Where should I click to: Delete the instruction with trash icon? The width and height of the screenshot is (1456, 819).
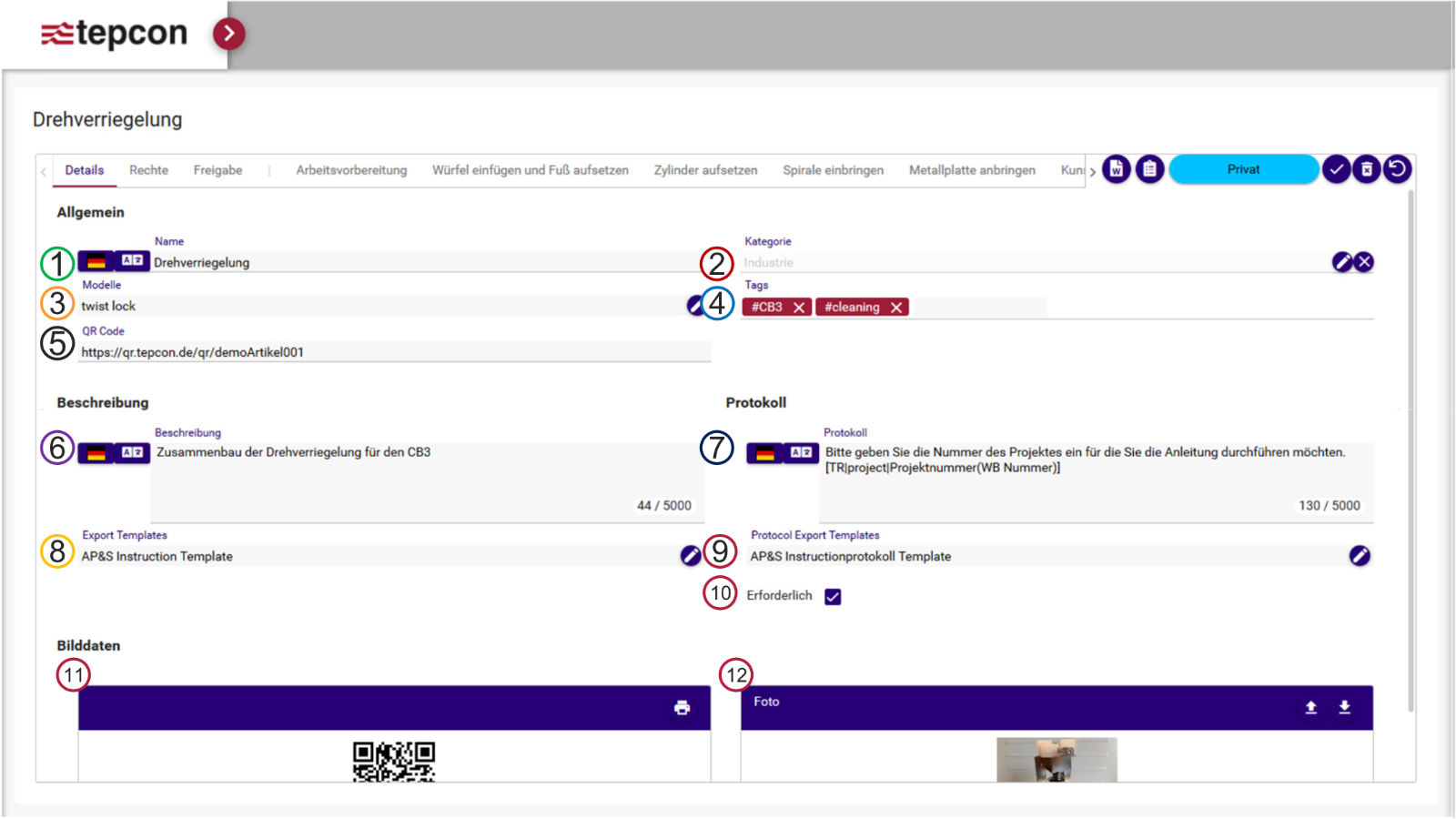point(1366,169)
